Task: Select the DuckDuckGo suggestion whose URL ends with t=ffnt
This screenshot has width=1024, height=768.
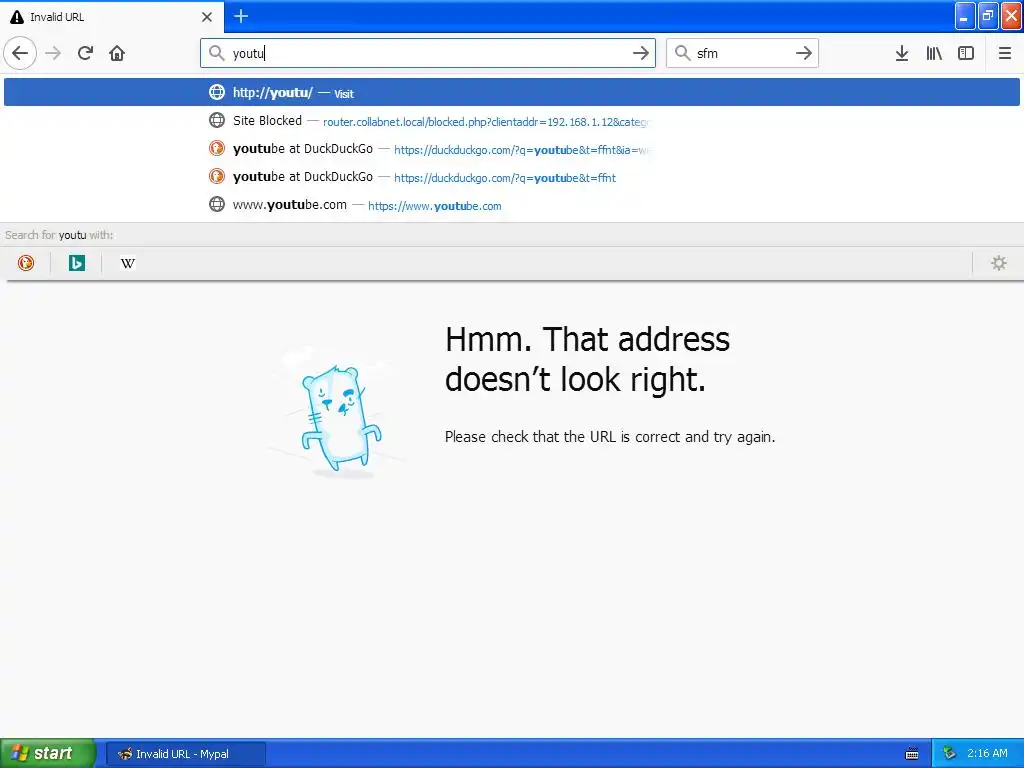Action: tap(512, 177)
